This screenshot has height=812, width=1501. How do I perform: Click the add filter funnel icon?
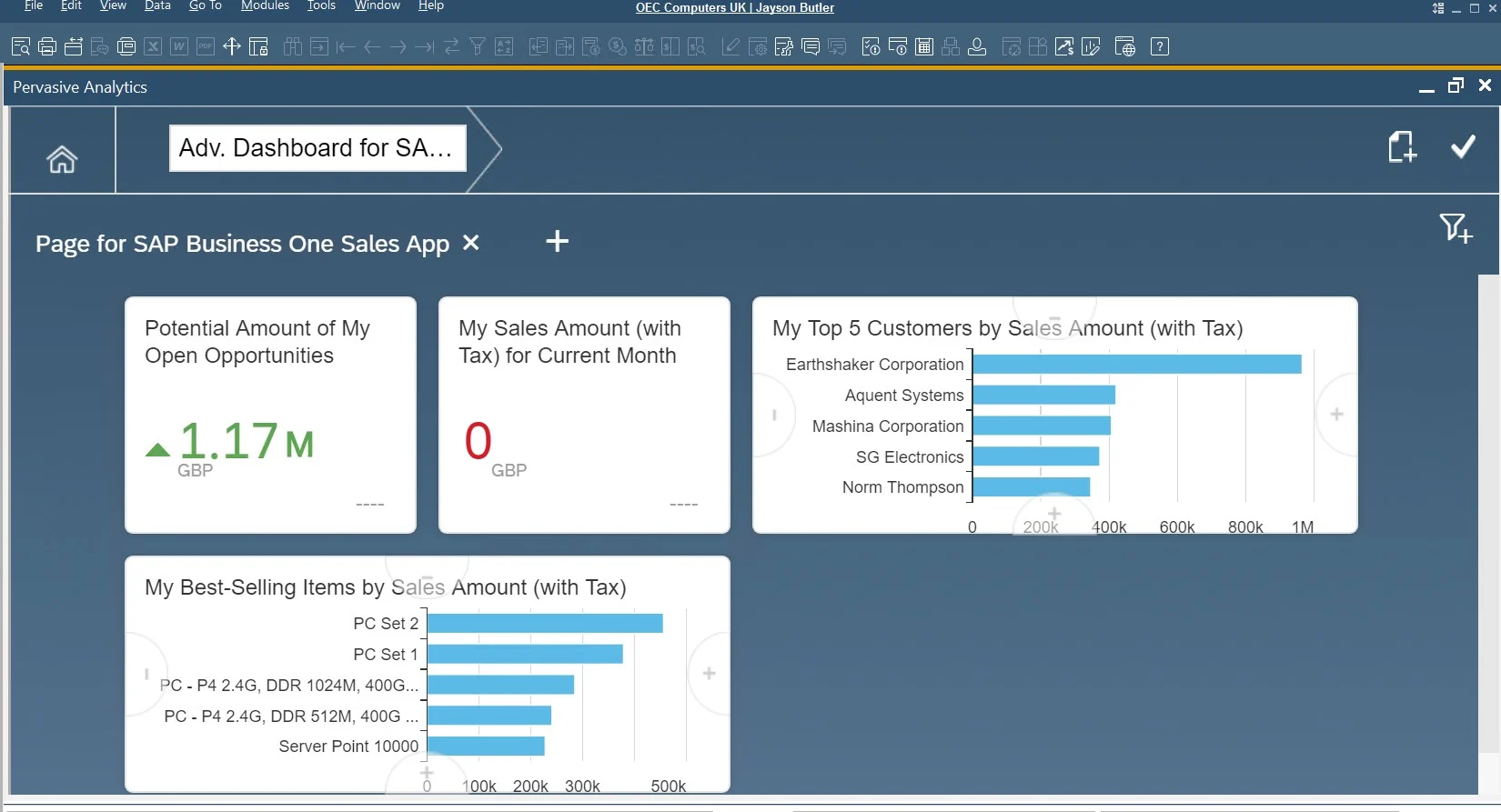[x=1456, y=227]
